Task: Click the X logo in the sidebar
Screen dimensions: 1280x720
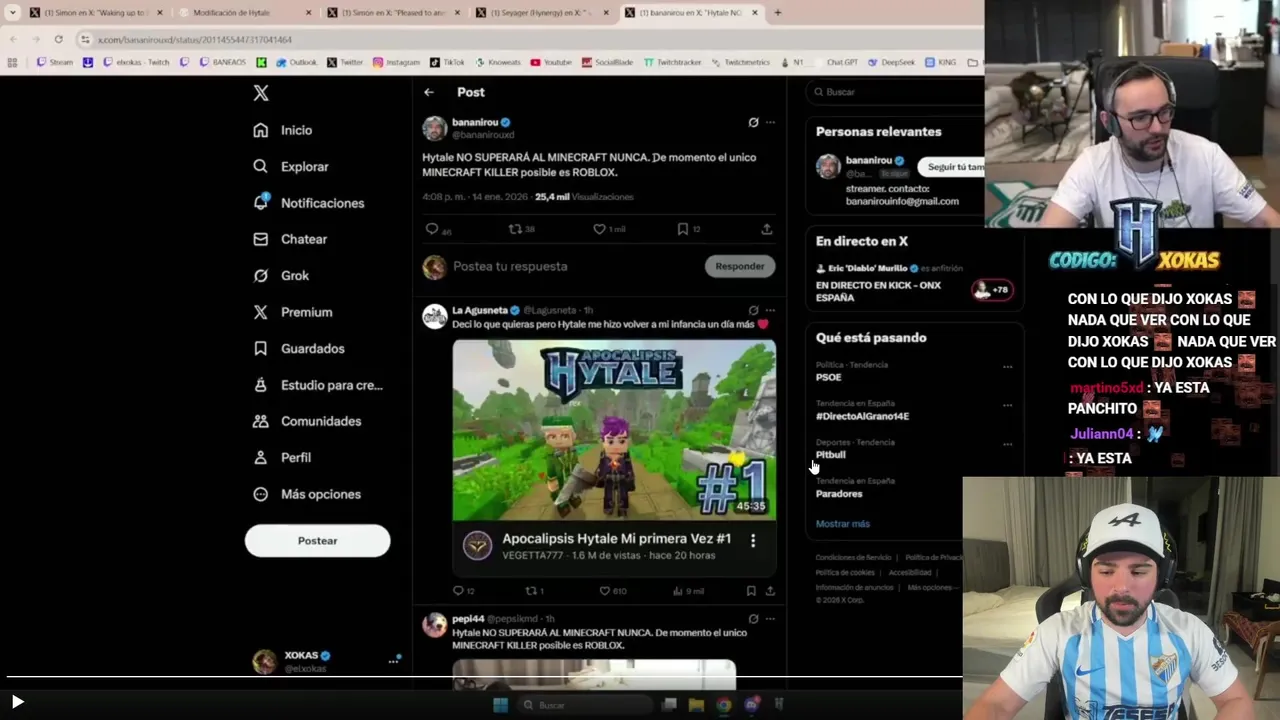Action: (261, 93)
